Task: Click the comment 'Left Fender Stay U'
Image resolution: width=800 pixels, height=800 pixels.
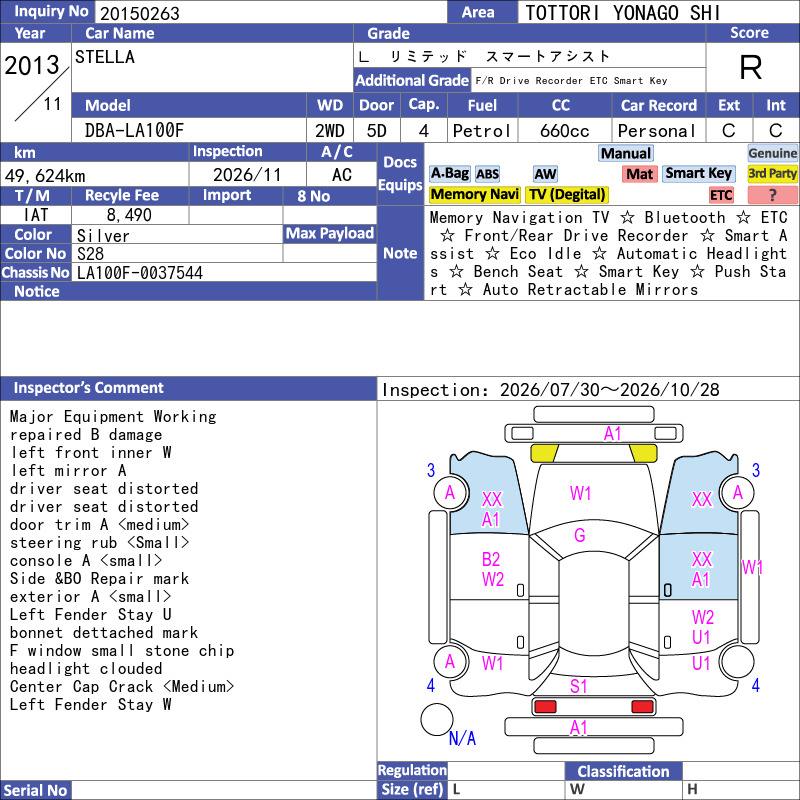Action: pyautogui.click(x=91, y=614)
